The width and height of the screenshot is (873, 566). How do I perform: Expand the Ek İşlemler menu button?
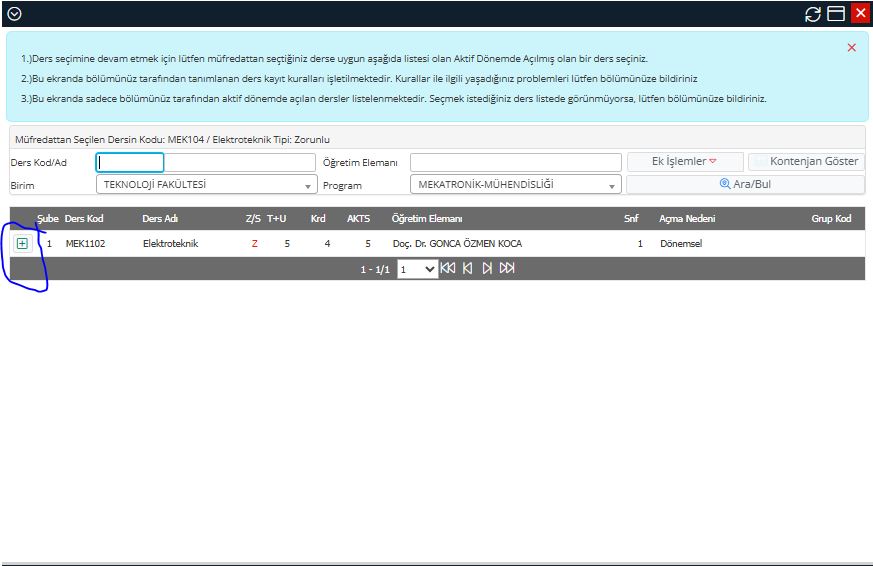click(685, 161)
